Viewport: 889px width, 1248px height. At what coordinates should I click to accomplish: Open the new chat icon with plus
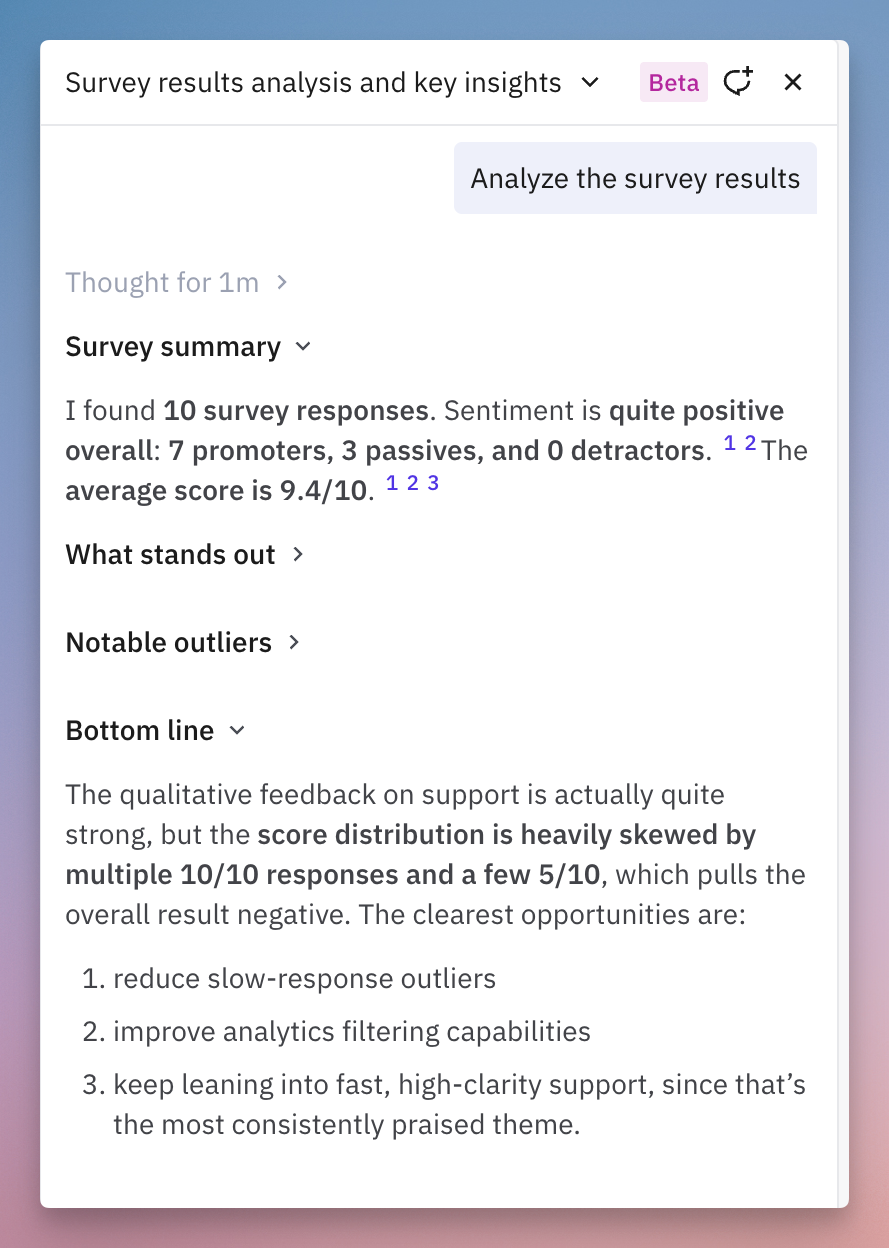[738, 82]
